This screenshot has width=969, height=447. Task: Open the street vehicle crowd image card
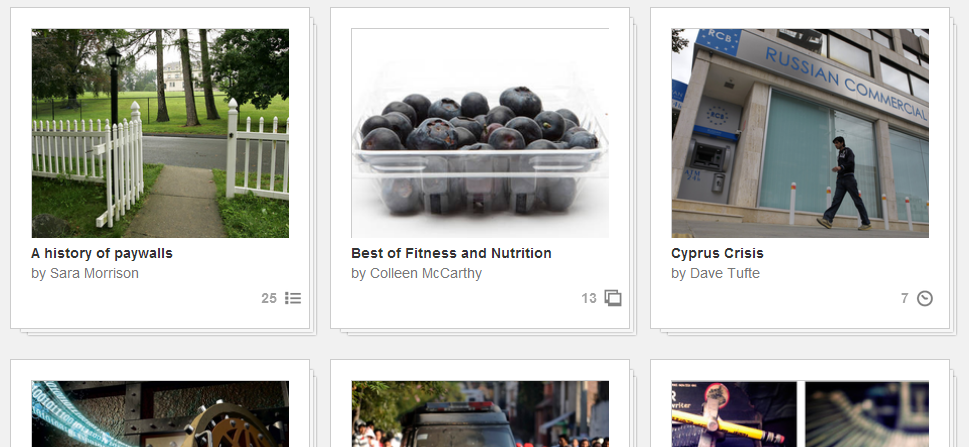point(480,414)
